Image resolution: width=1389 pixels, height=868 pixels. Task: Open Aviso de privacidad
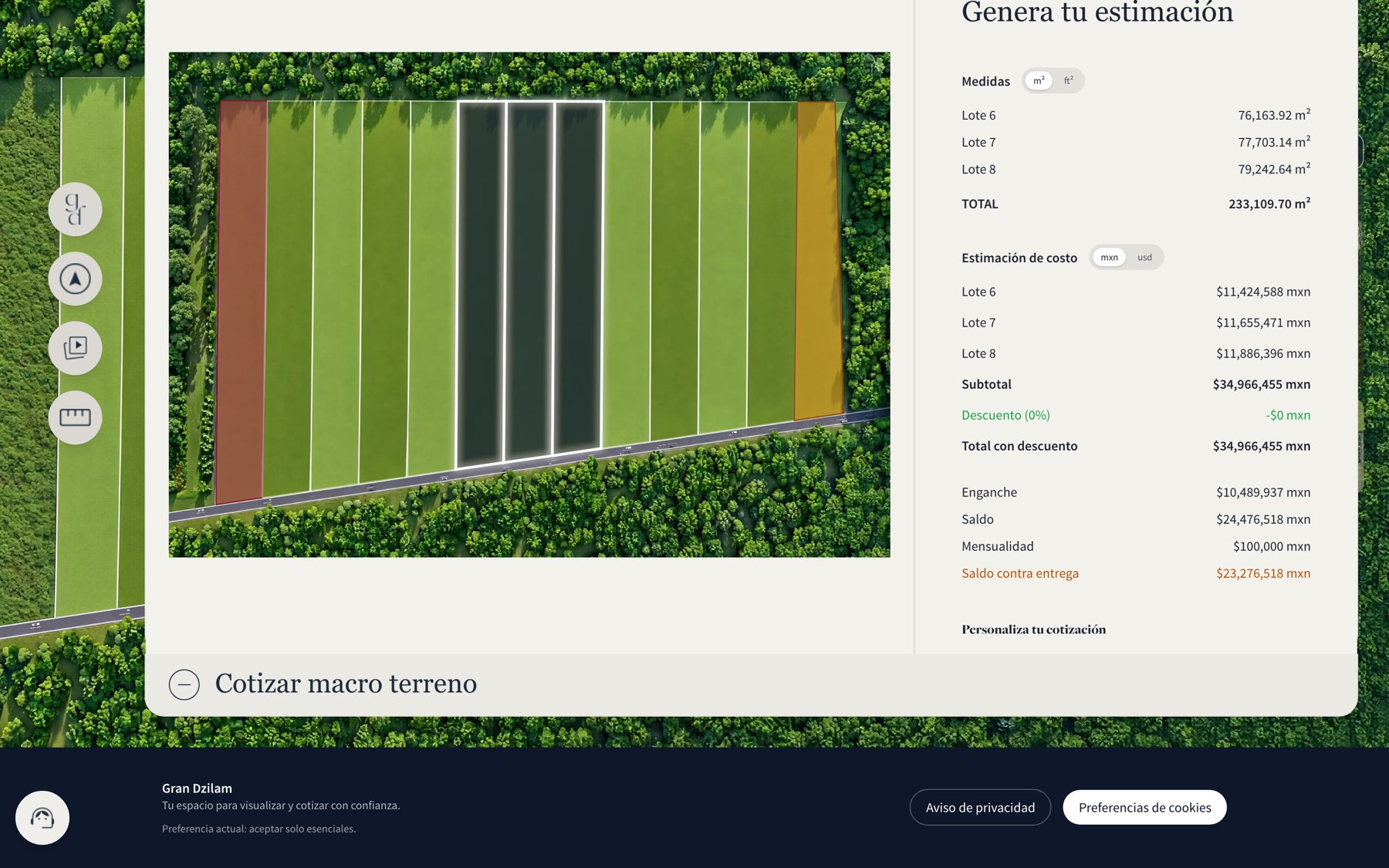click(x=980, y=807)
